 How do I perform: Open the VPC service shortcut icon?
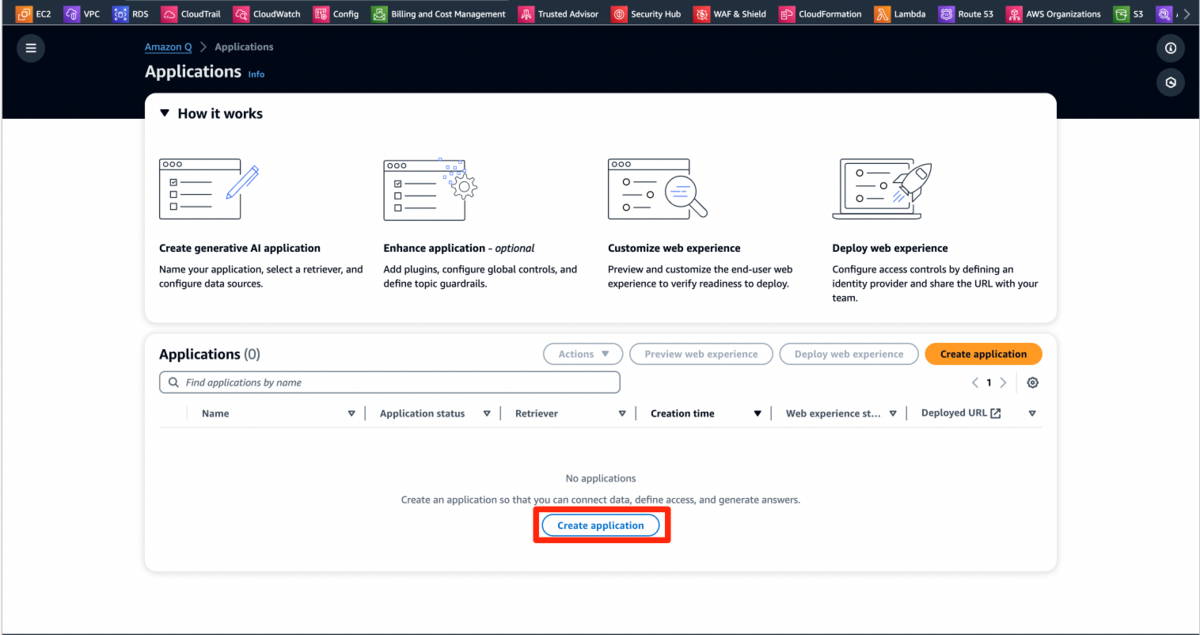pos(71,14)
